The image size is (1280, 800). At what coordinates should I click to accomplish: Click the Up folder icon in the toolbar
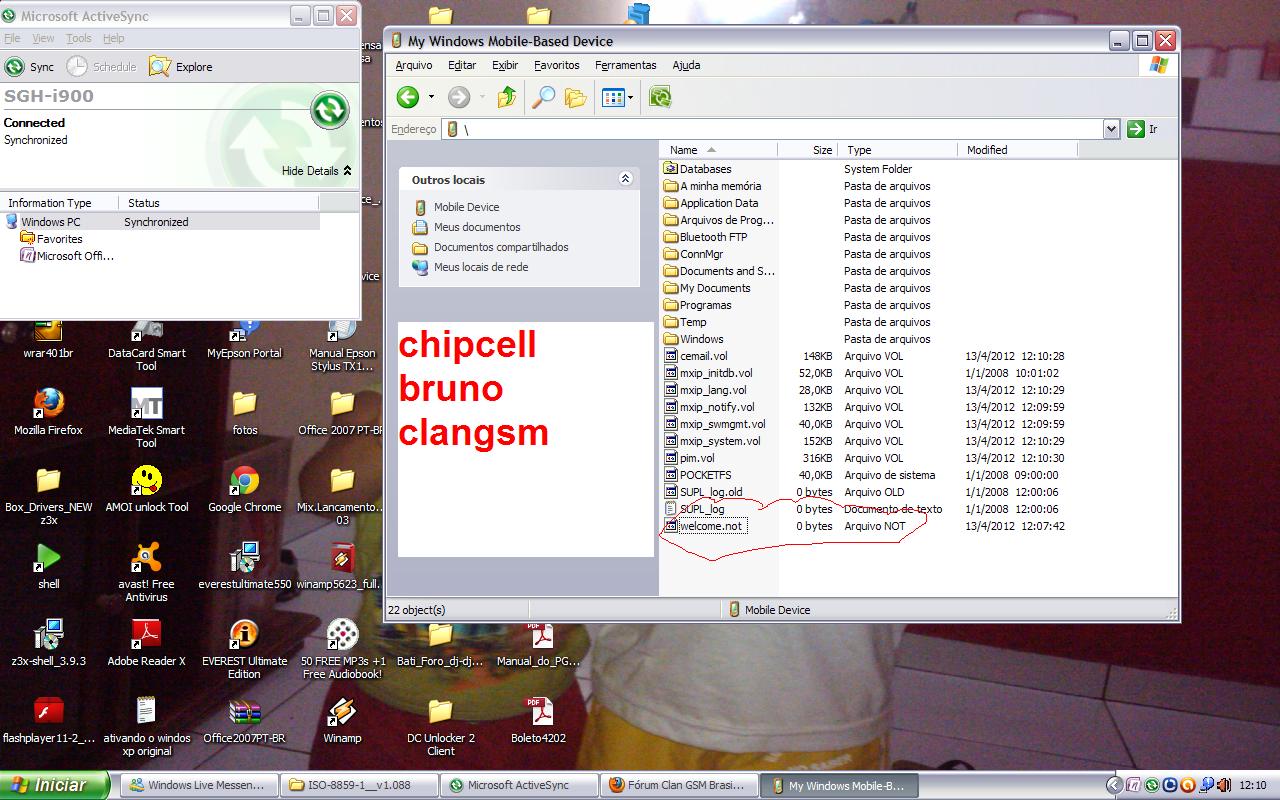pyautogui.click(x=507, y=97)
